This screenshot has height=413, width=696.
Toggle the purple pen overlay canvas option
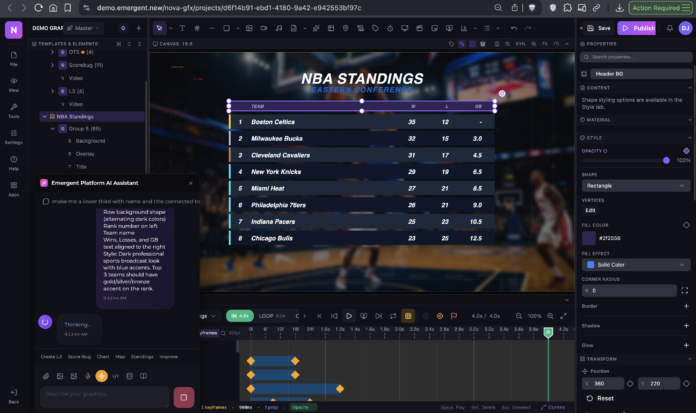[x=462, y=44]
